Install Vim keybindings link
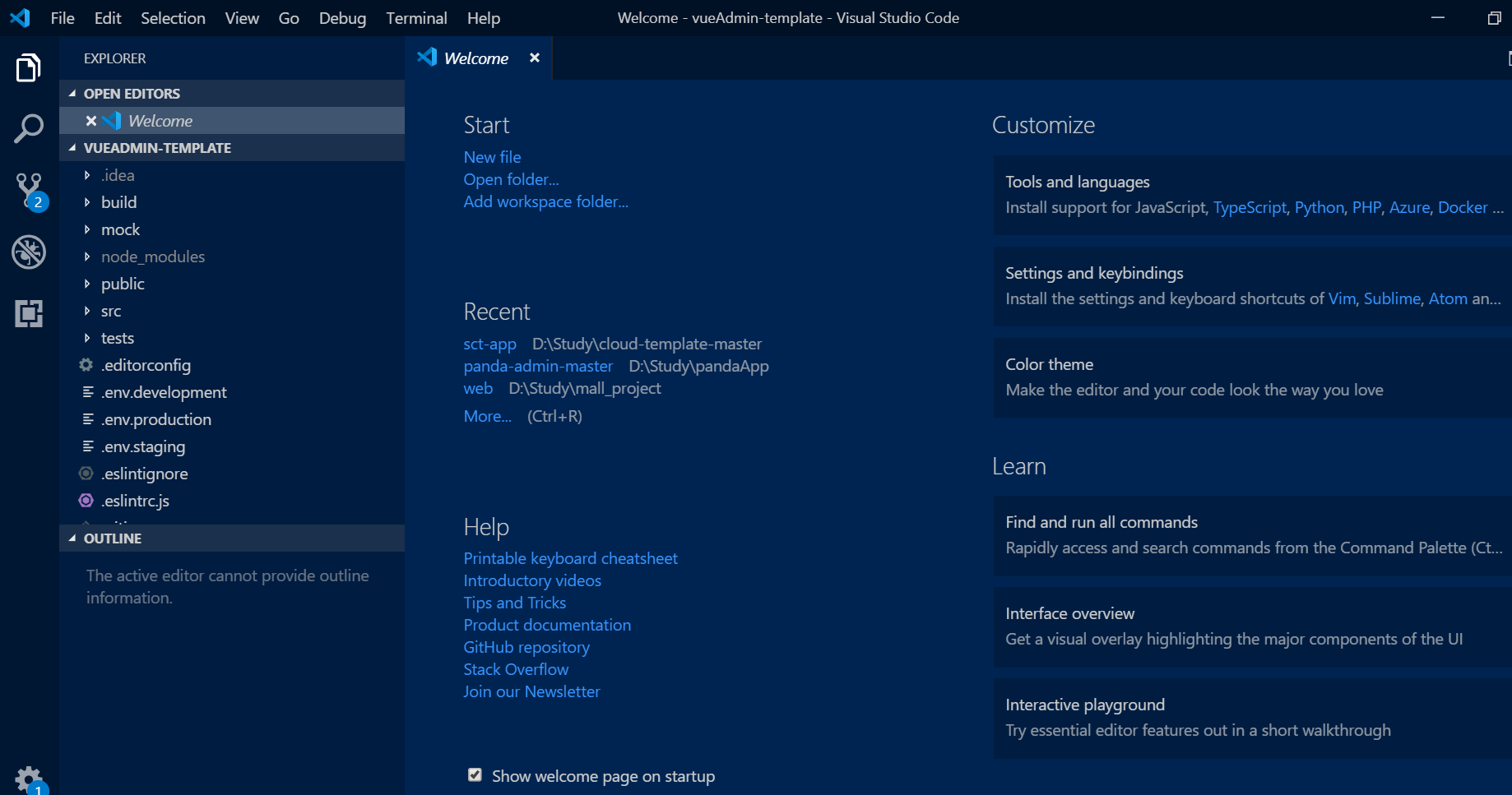Image resolution: width=1512 pixels, height=795 pixels. pyautogui.click(x=1342, y=298)
